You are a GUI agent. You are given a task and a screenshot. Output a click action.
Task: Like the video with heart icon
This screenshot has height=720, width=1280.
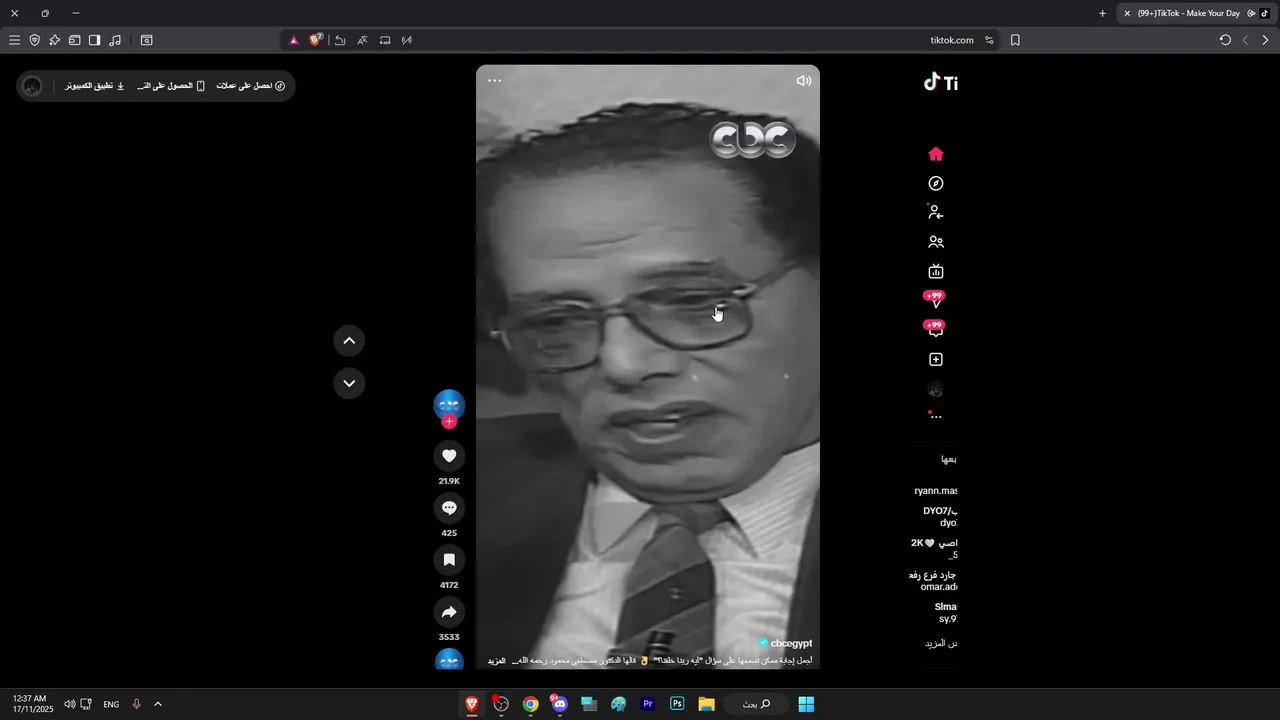coord(449,456)
